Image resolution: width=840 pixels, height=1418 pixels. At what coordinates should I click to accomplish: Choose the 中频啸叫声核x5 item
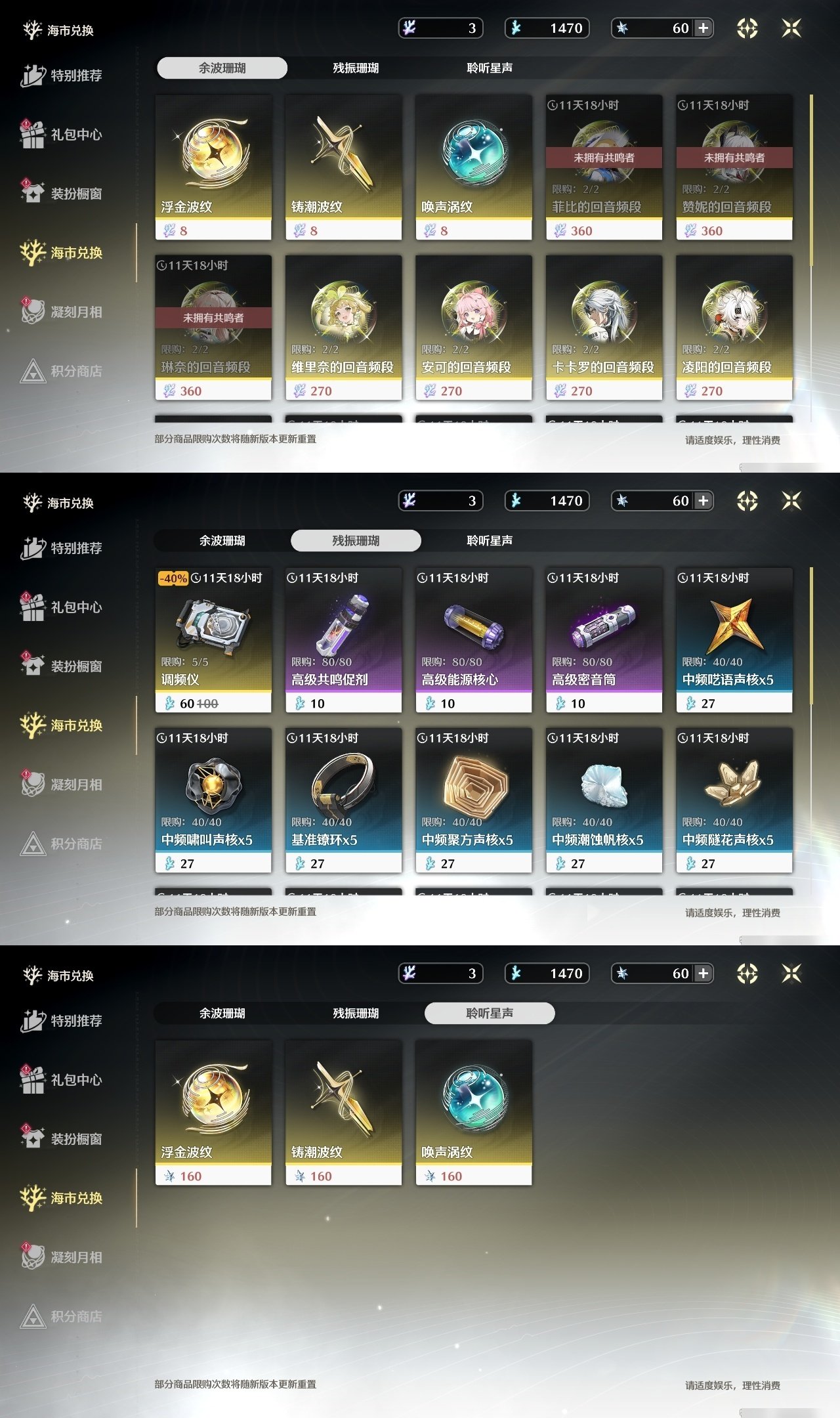coord(213,800)
